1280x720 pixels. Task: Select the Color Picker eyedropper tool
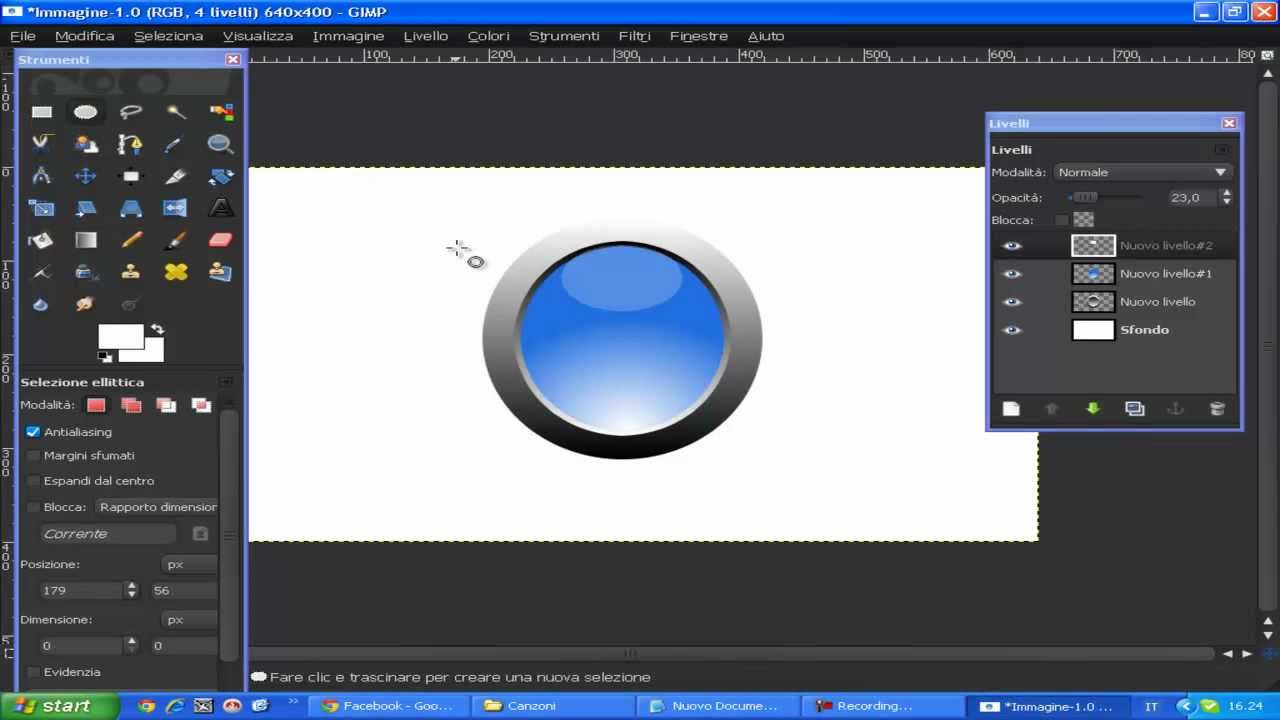[x=176, y=144]
